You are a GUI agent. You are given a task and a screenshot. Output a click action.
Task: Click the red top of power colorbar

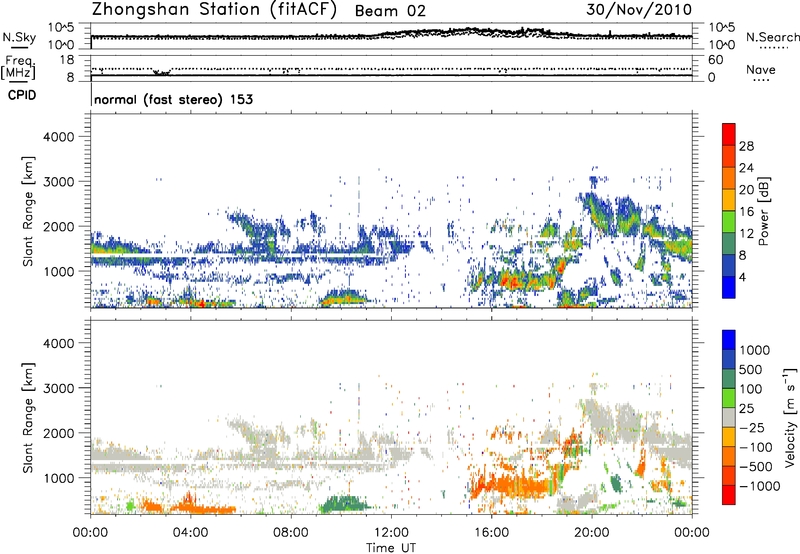[x=729, y=134]
